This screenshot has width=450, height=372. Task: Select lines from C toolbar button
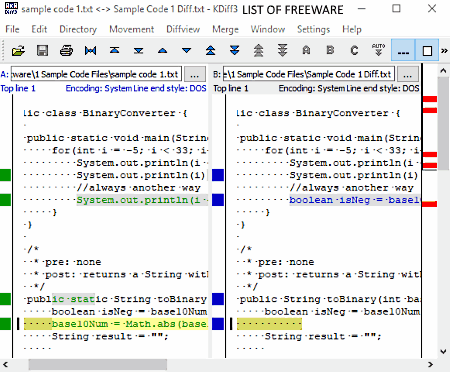tap(354, 50)
